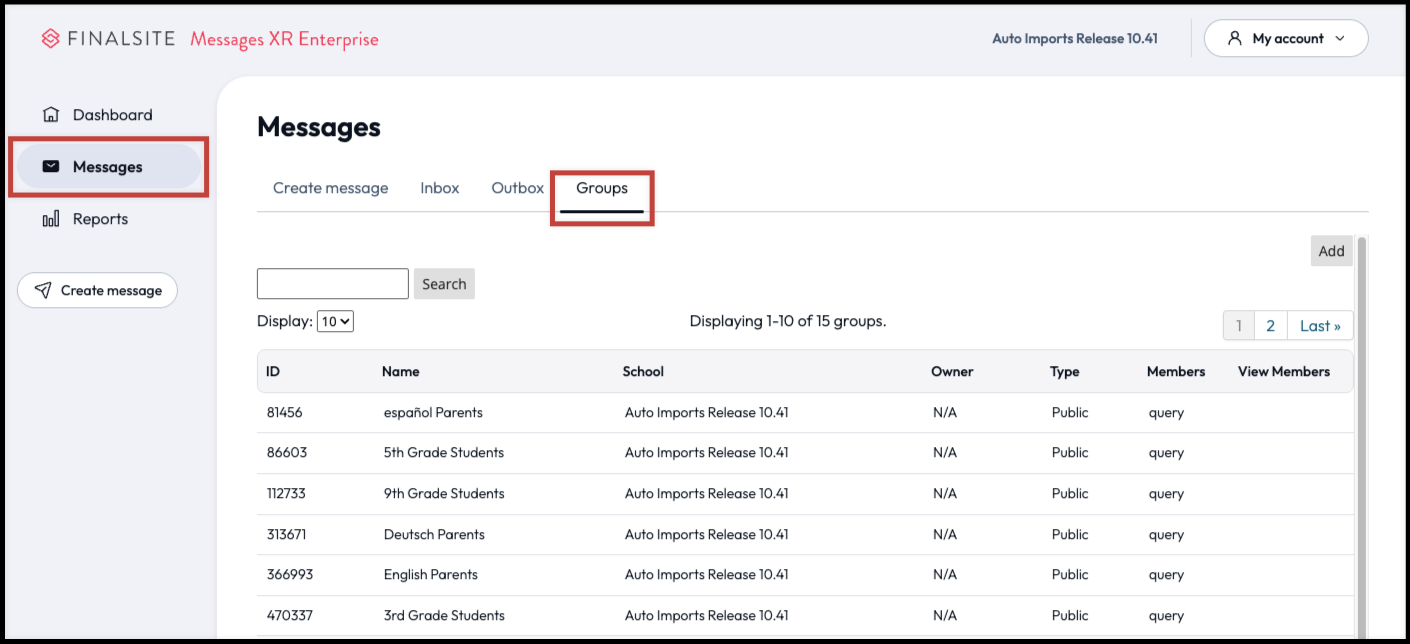The height and width of the screenshot is (644, 1410).
Task: Click the Reports bar chart icon
Action: [x=51, y=219]
